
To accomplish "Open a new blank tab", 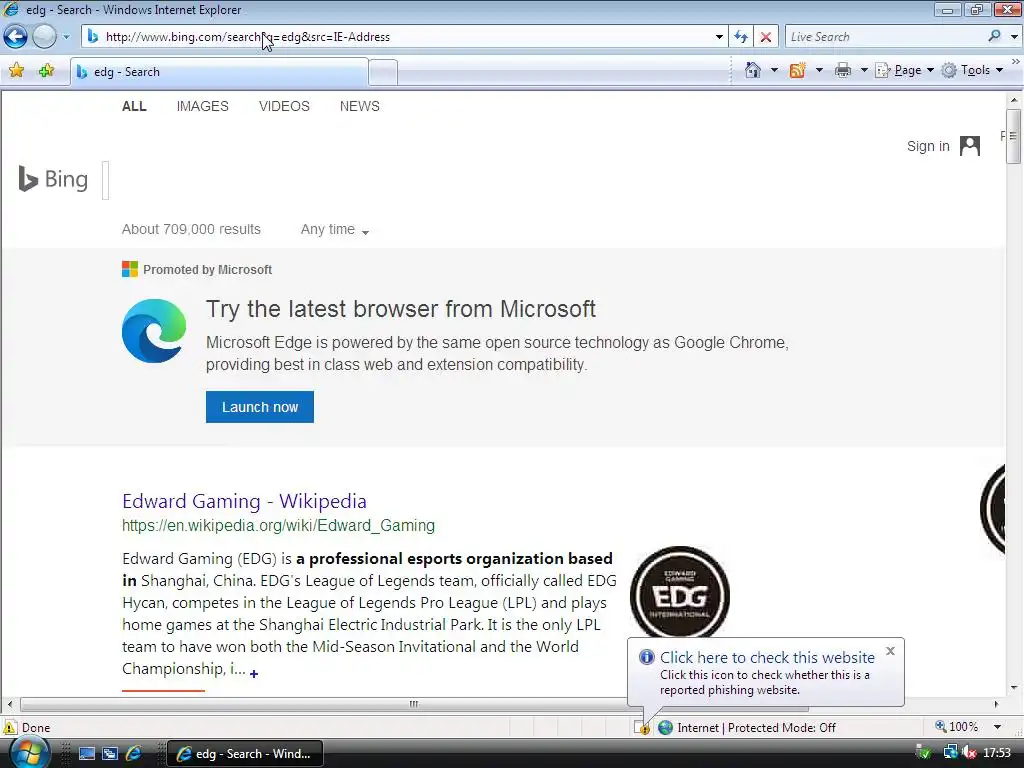I will pos(383,72).
